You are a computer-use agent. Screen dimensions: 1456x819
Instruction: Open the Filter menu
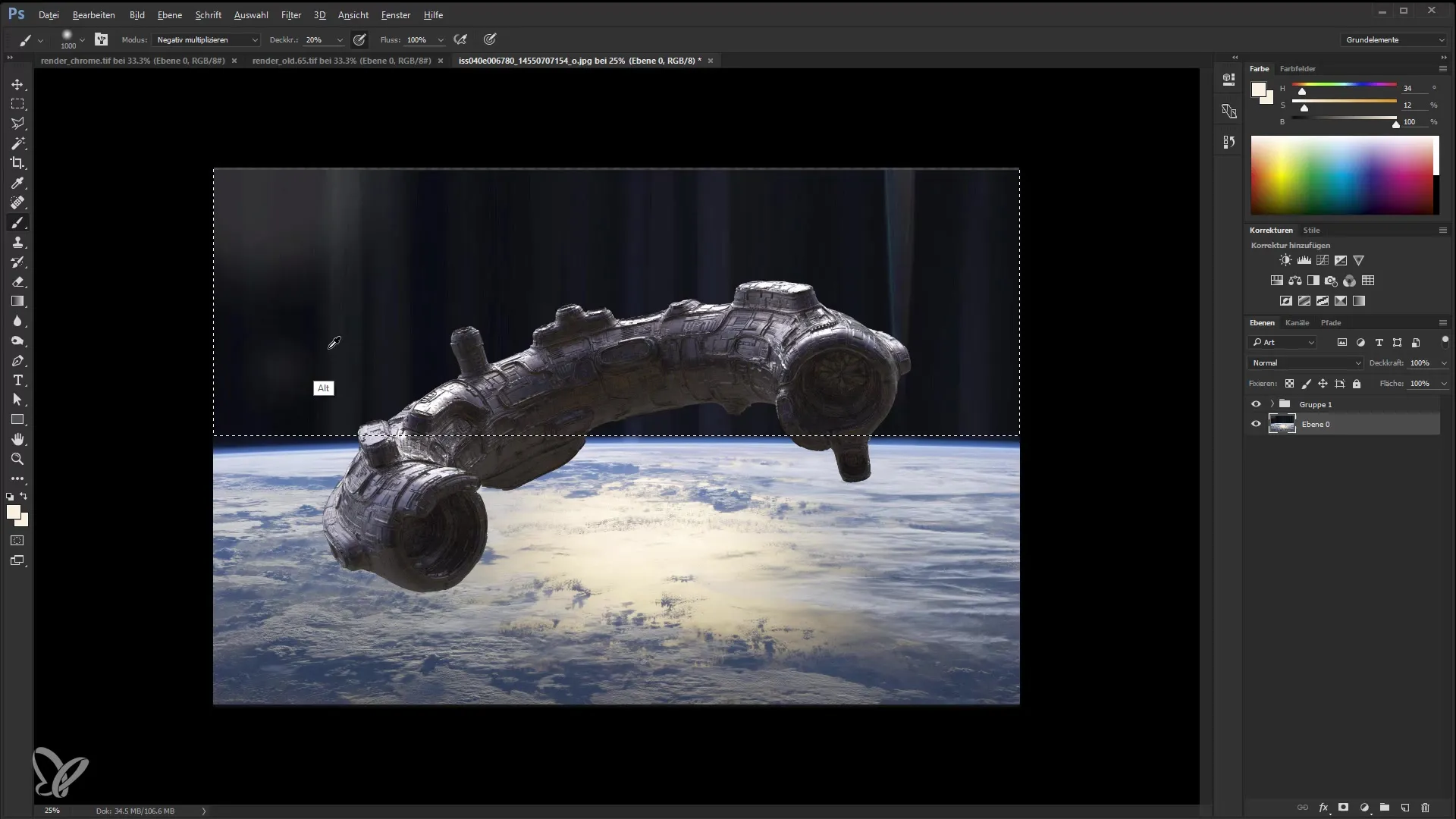[x=291, y=15]
